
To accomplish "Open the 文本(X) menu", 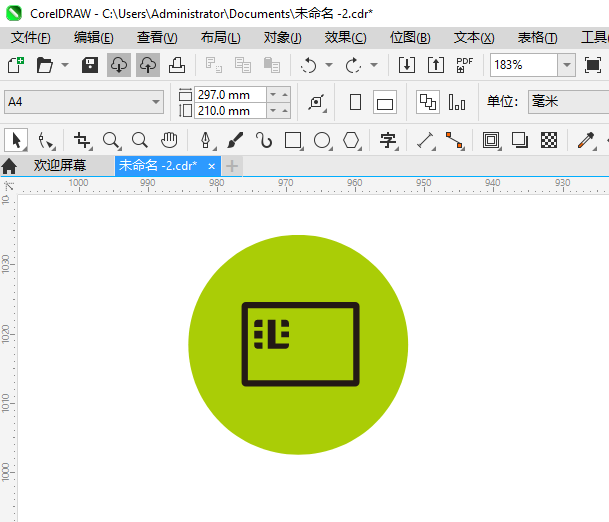I will click(x=474, y=38).
